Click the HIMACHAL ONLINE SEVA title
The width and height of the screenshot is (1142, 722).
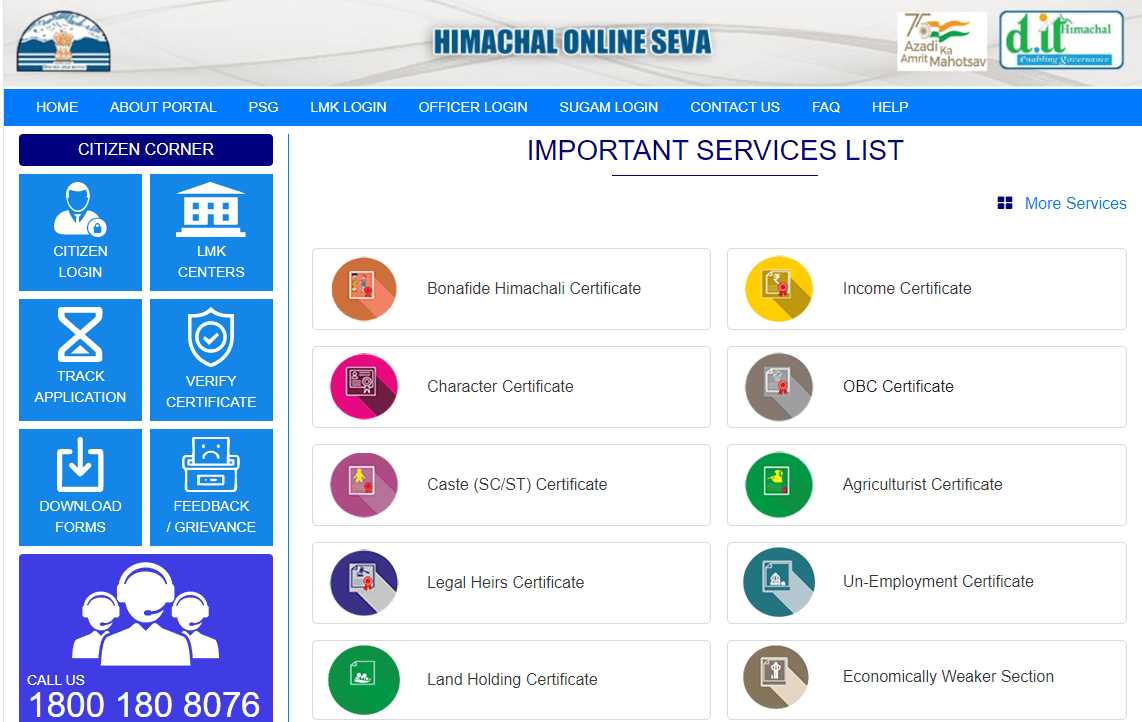point(572,42)
